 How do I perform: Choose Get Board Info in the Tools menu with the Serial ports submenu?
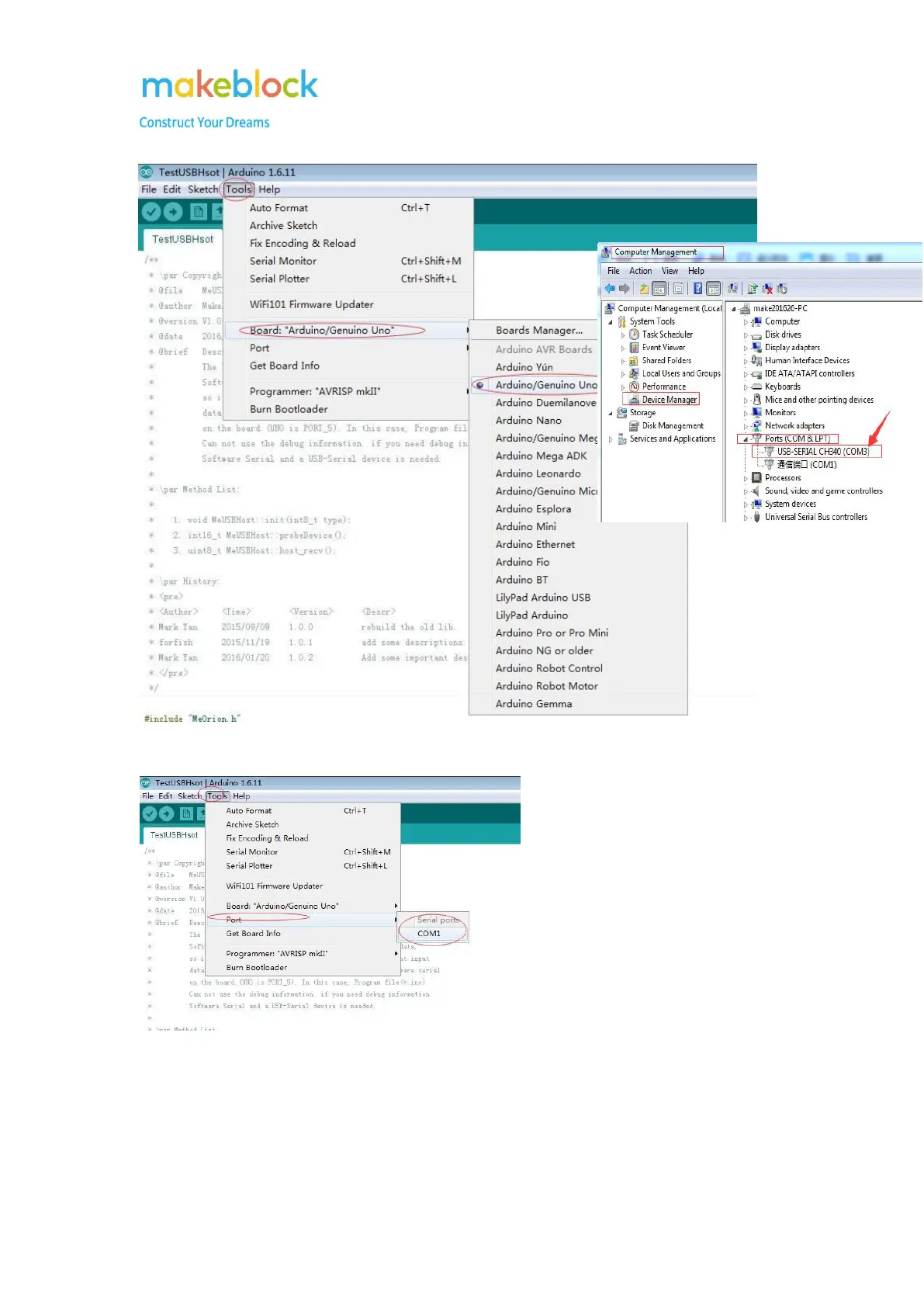click(303, 934)
